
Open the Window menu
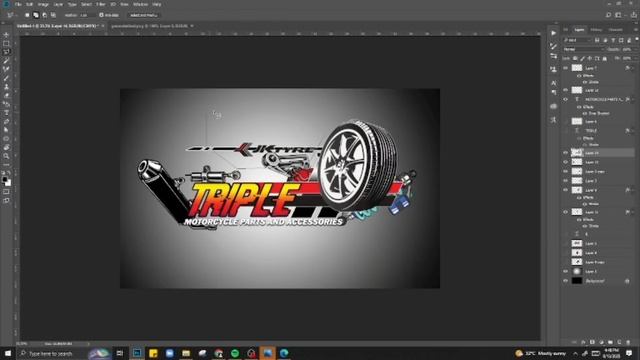tap(140, 4)
